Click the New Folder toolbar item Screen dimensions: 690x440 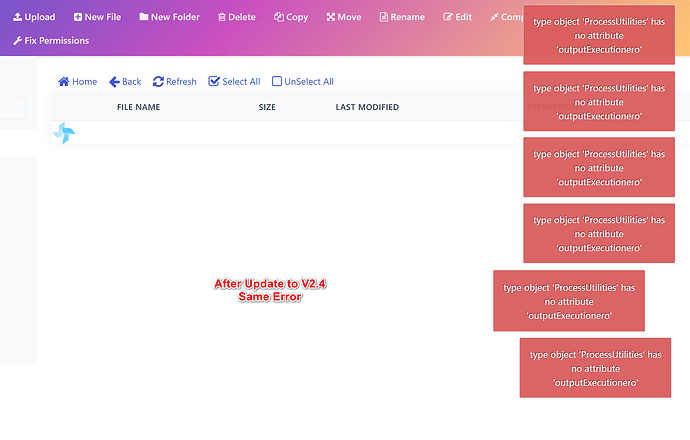coord(169,17)
